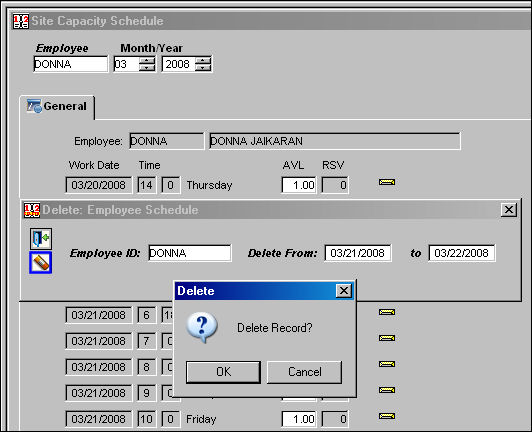This screenshot has height=432, width=532.
Task: Click the hour field showing 9
Action: click(x=147, y=393)
